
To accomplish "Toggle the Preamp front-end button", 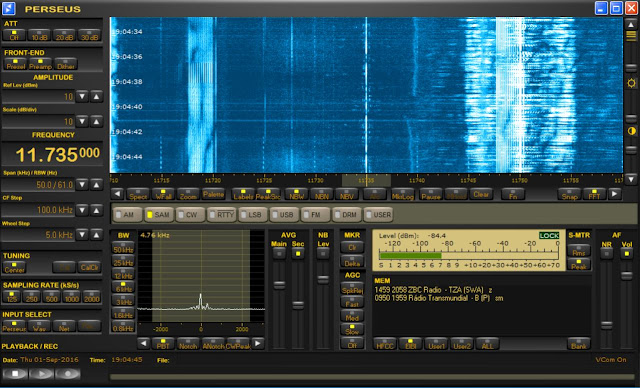I will click(x=40, y=64).
